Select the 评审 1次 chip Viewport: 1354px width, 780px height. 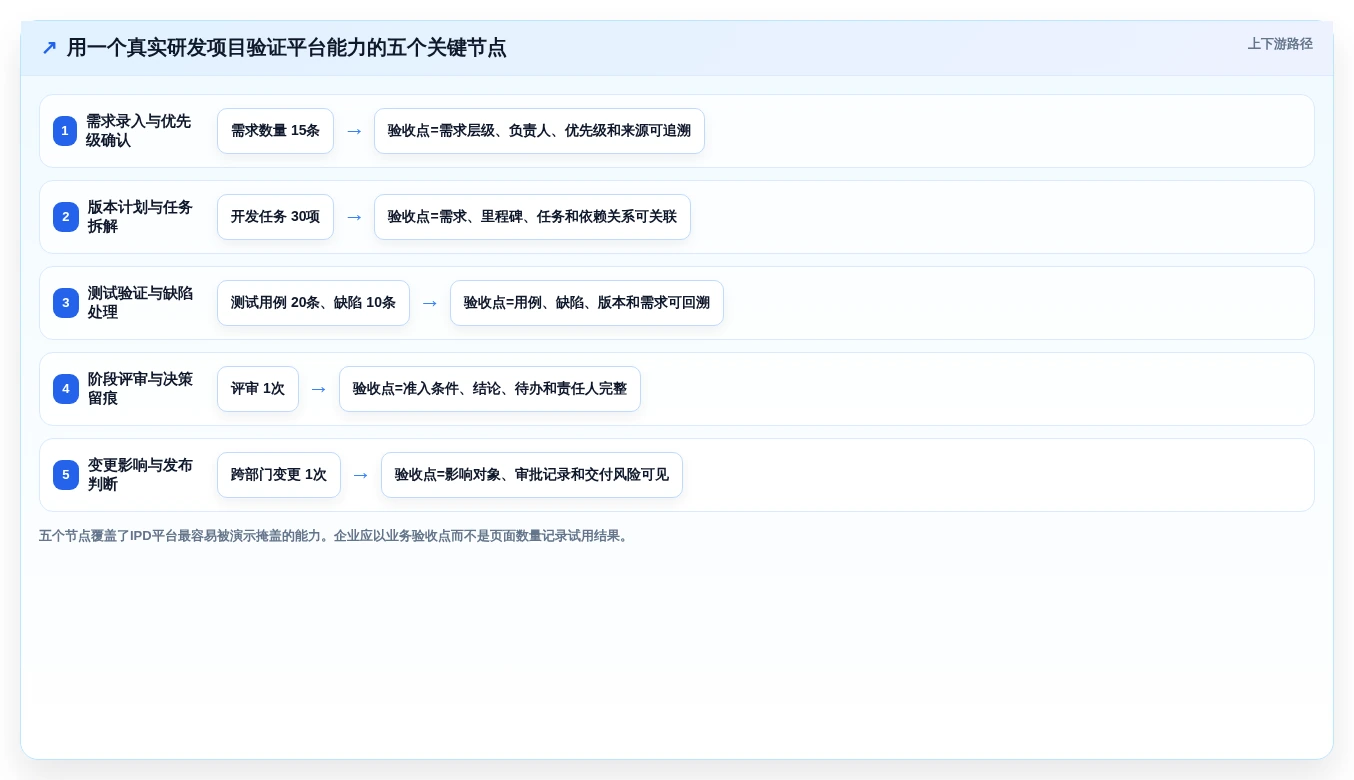[258, 389]
